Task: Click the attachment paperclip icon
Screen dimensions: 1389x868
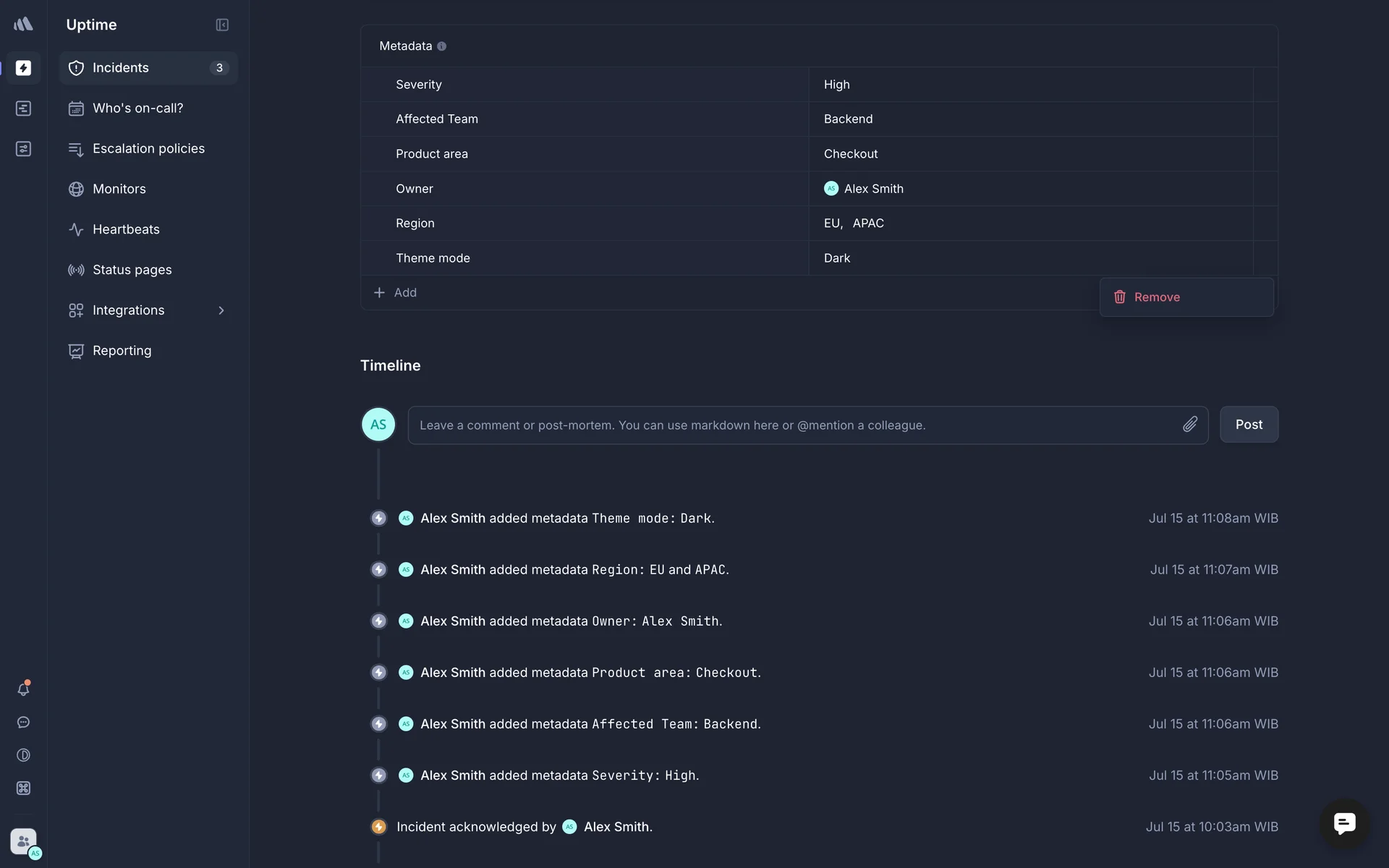Action: click(x=1190, y=425)
